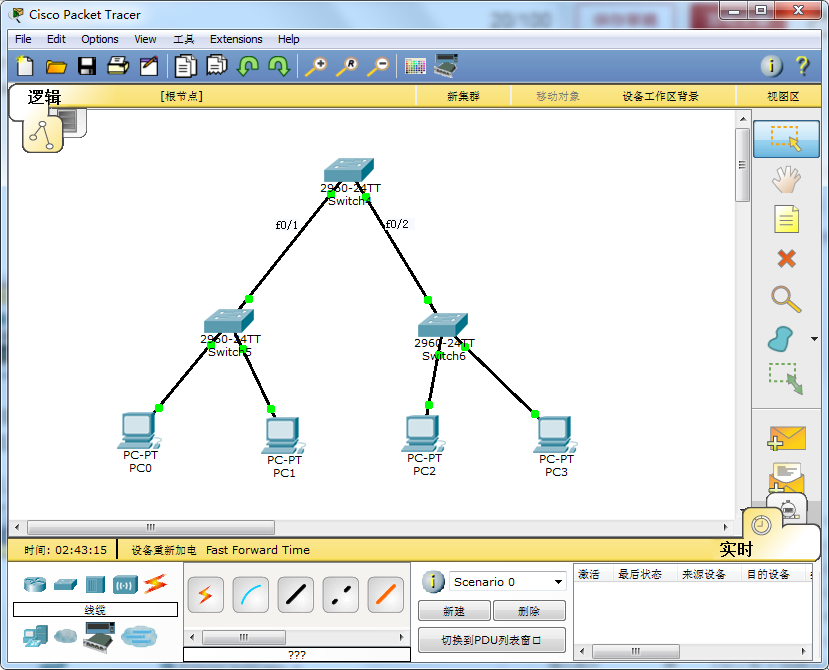This screenshot has height=670, width=829.
Task: Select the Undo arrow on the toolbar
Action: coord(248,66)
